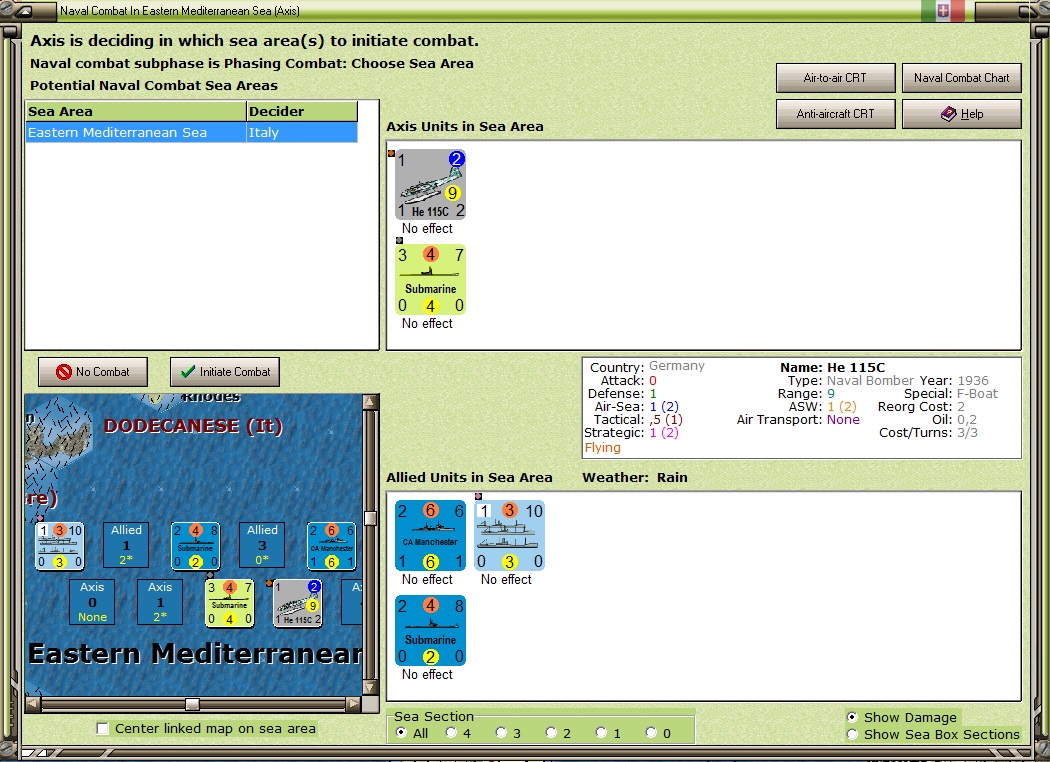
Task: Click the He 115C counter on the map
Action: 298,603
